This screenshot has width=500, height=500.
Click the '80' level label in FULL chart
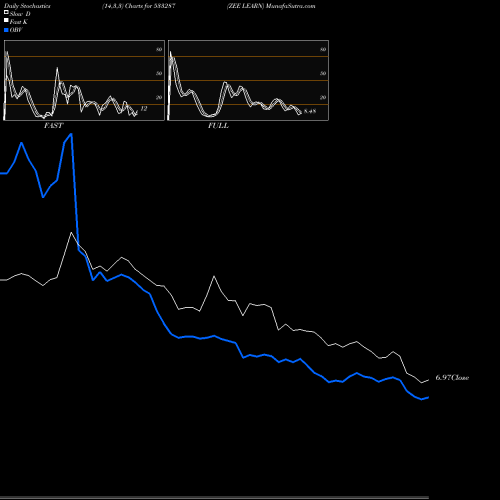tap(323, 49)
